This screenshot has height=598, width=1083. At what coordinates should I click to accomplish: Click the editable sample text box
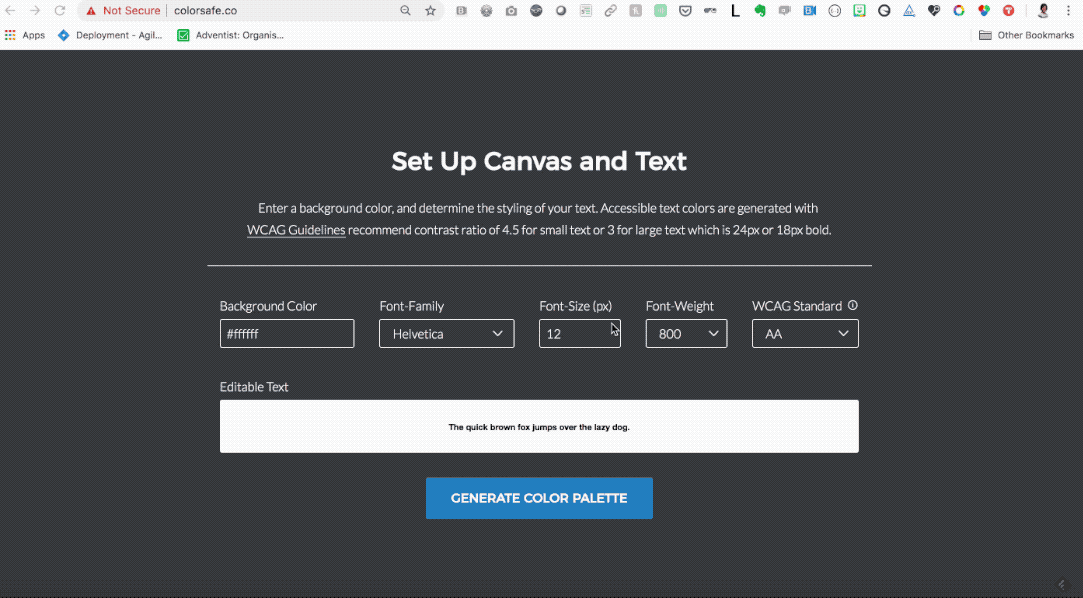tap(539, 427)
